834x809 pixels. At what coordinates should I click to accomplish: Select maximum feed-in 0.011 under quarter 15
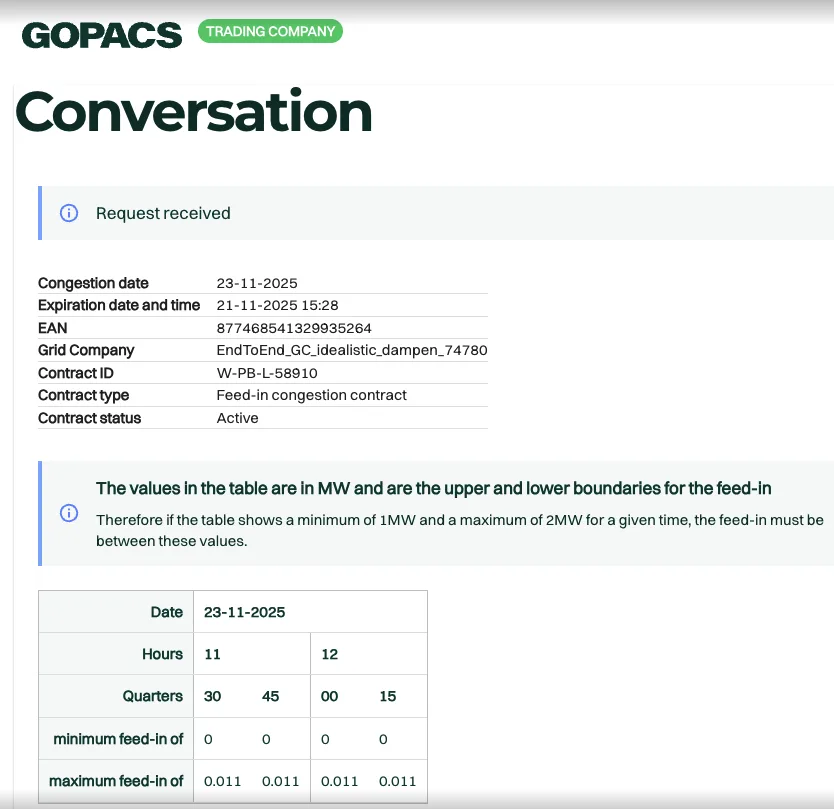pyautogui.click(x=397, y=781)
